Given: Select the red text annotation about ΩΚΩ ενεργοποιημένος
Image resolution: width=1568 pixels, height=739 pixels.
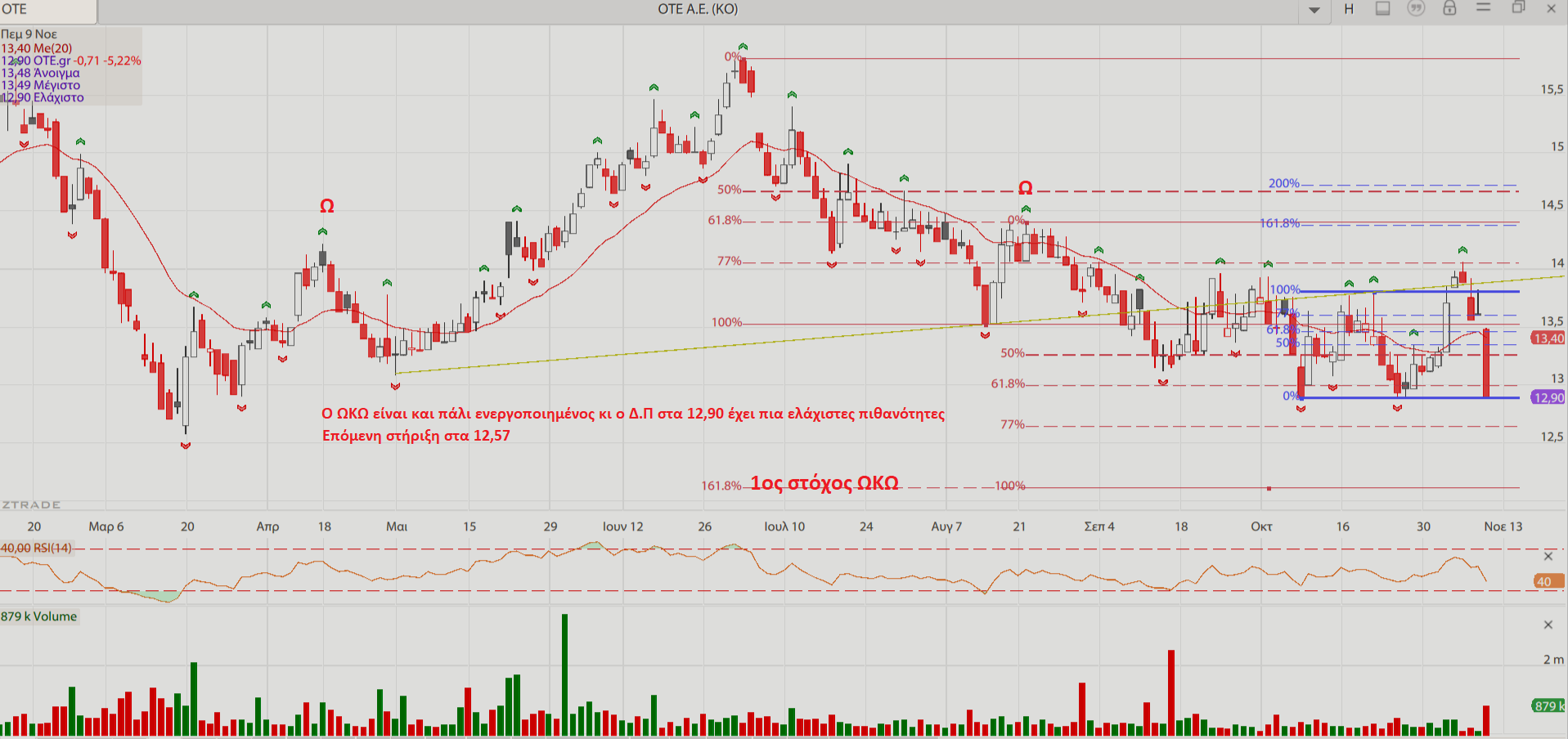Looking at the screenshot, I should click(633, 414).
